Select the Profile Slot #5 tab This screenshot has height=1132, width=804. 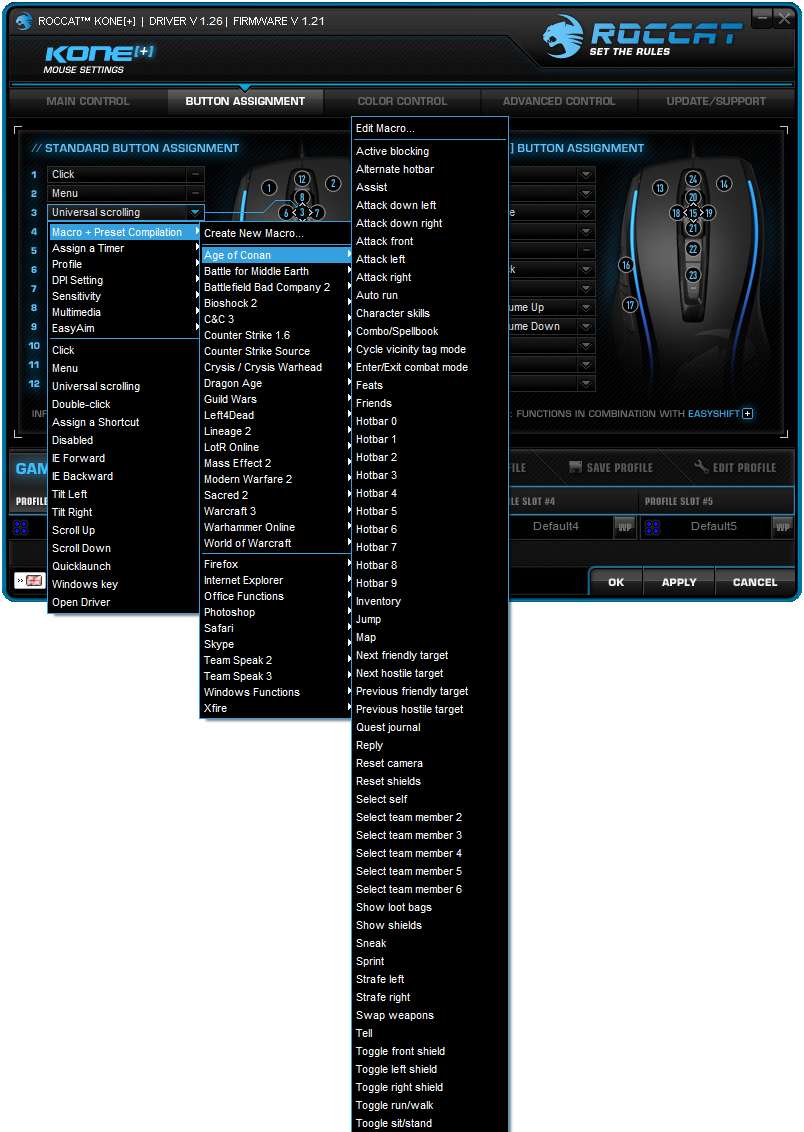(716, 501)
